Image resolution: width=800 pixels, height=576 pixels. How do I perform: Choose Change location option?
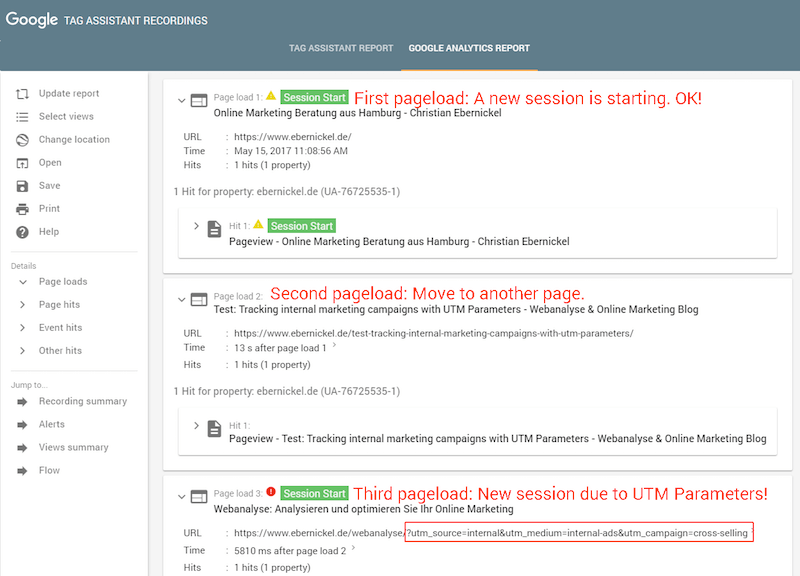tap(74, 139)
